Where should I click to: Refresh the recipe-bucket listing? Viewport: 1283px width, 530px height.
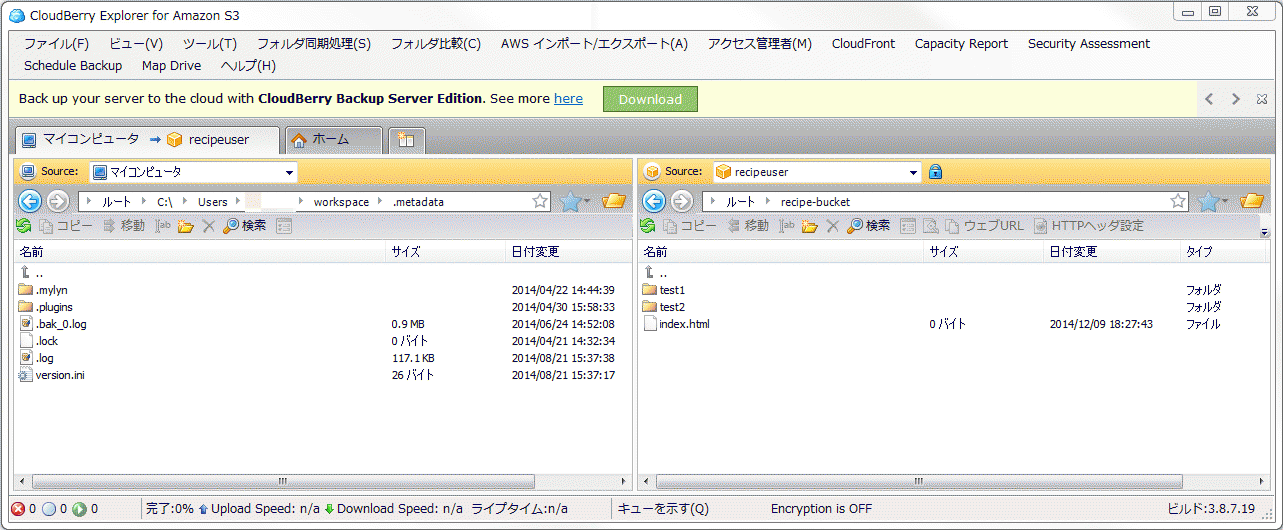(648, 226)
